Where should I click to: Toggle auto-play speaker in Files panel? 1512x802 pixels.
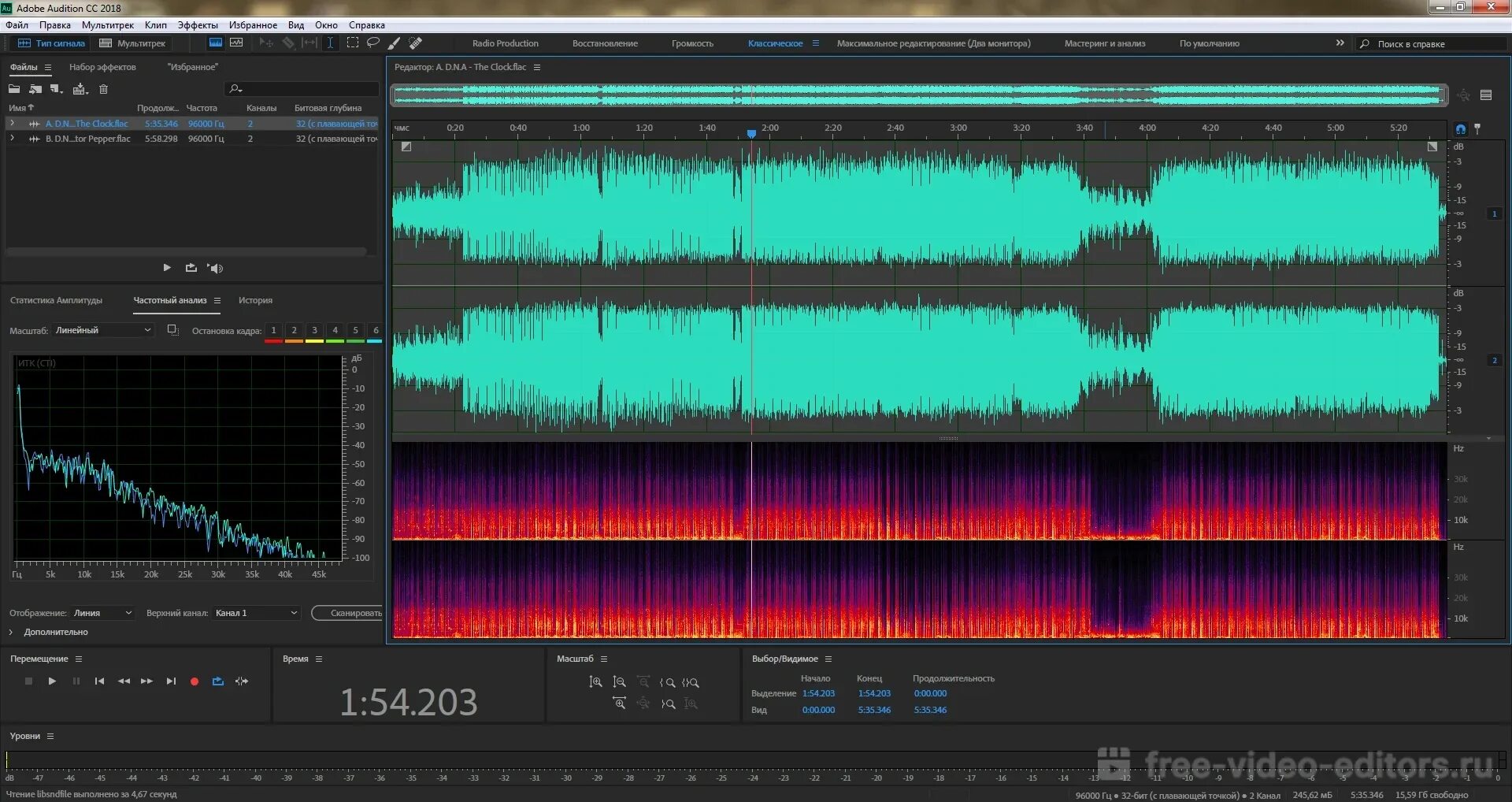[215, 268]
